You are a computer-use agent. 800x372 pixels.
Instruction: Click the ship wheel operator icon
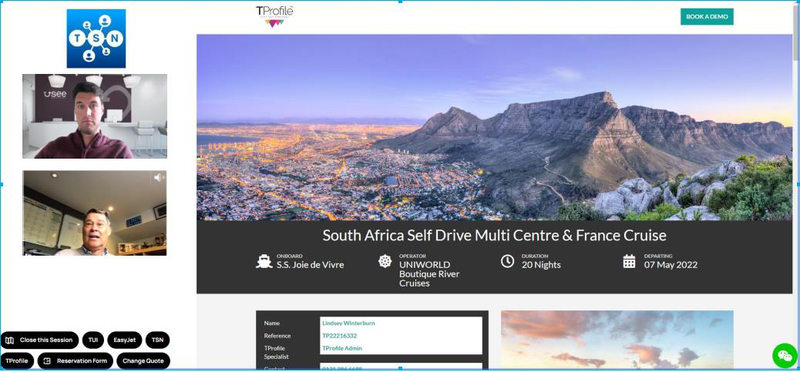tap(385, 261)
